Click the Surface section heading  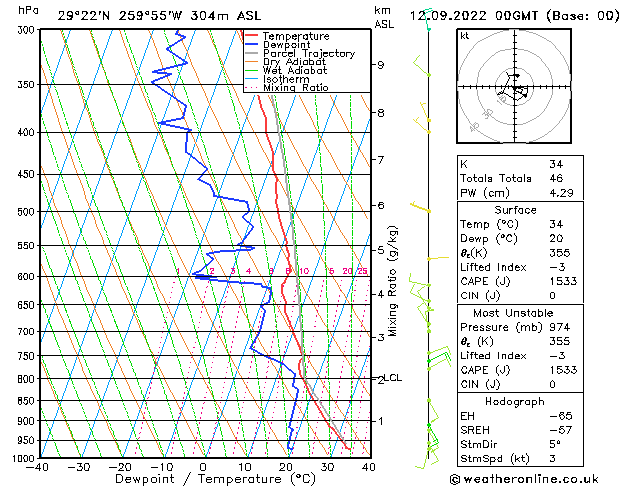pos(515,210)
